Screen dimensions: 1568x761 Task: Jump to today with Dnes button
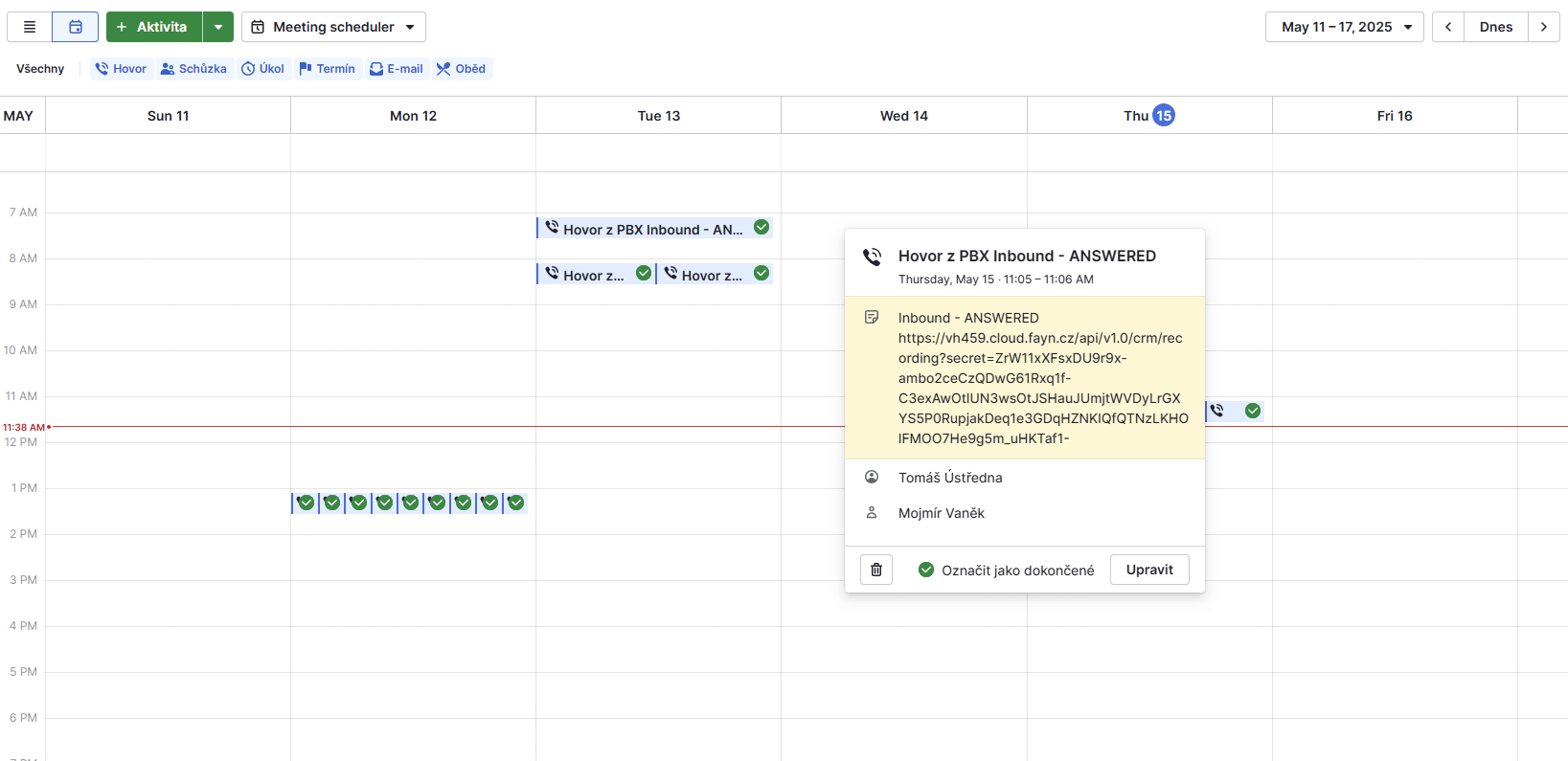[1495, 27]
